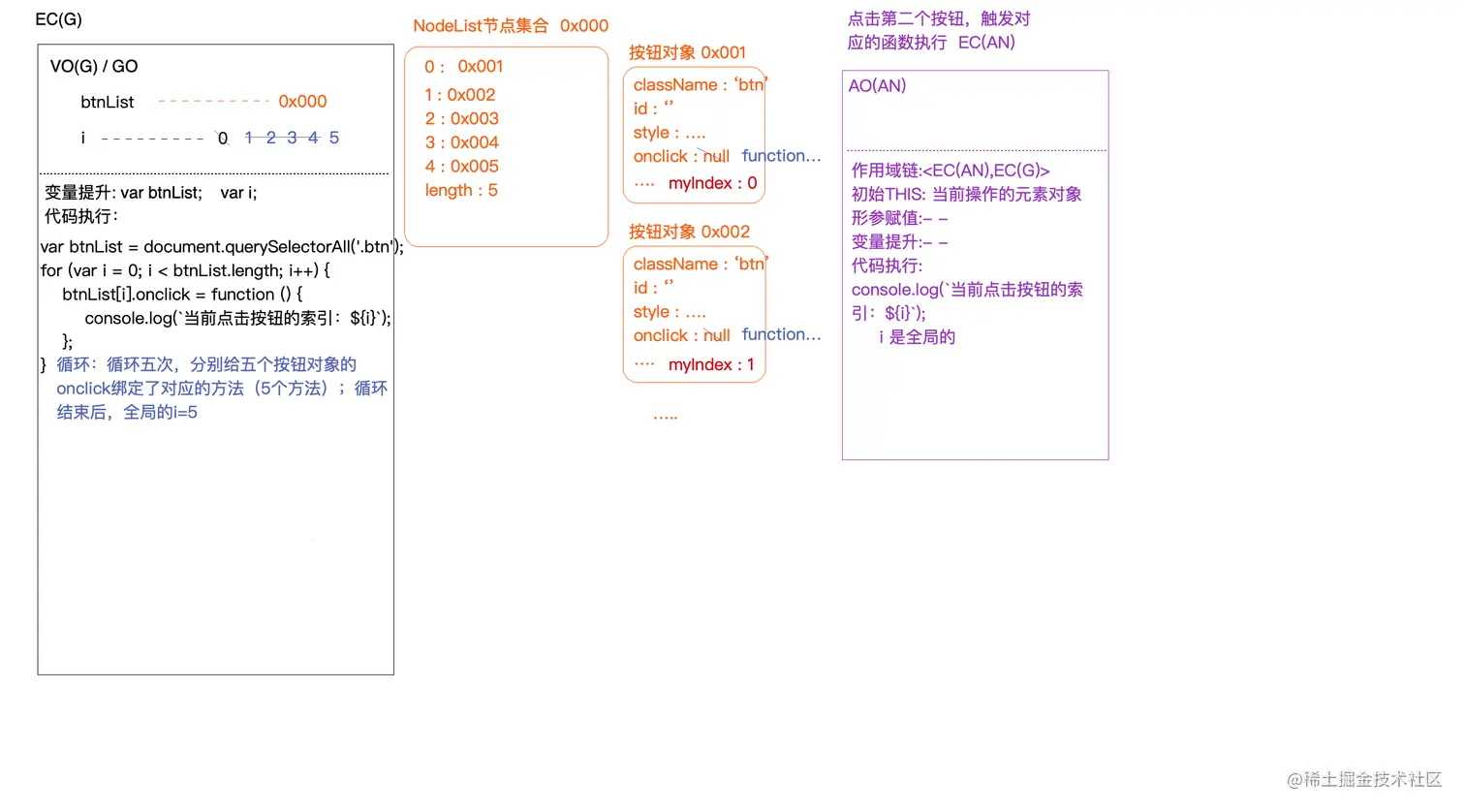
Task: Click the '2 : 0x003' NodeList entry
Action: coord(462,118)
